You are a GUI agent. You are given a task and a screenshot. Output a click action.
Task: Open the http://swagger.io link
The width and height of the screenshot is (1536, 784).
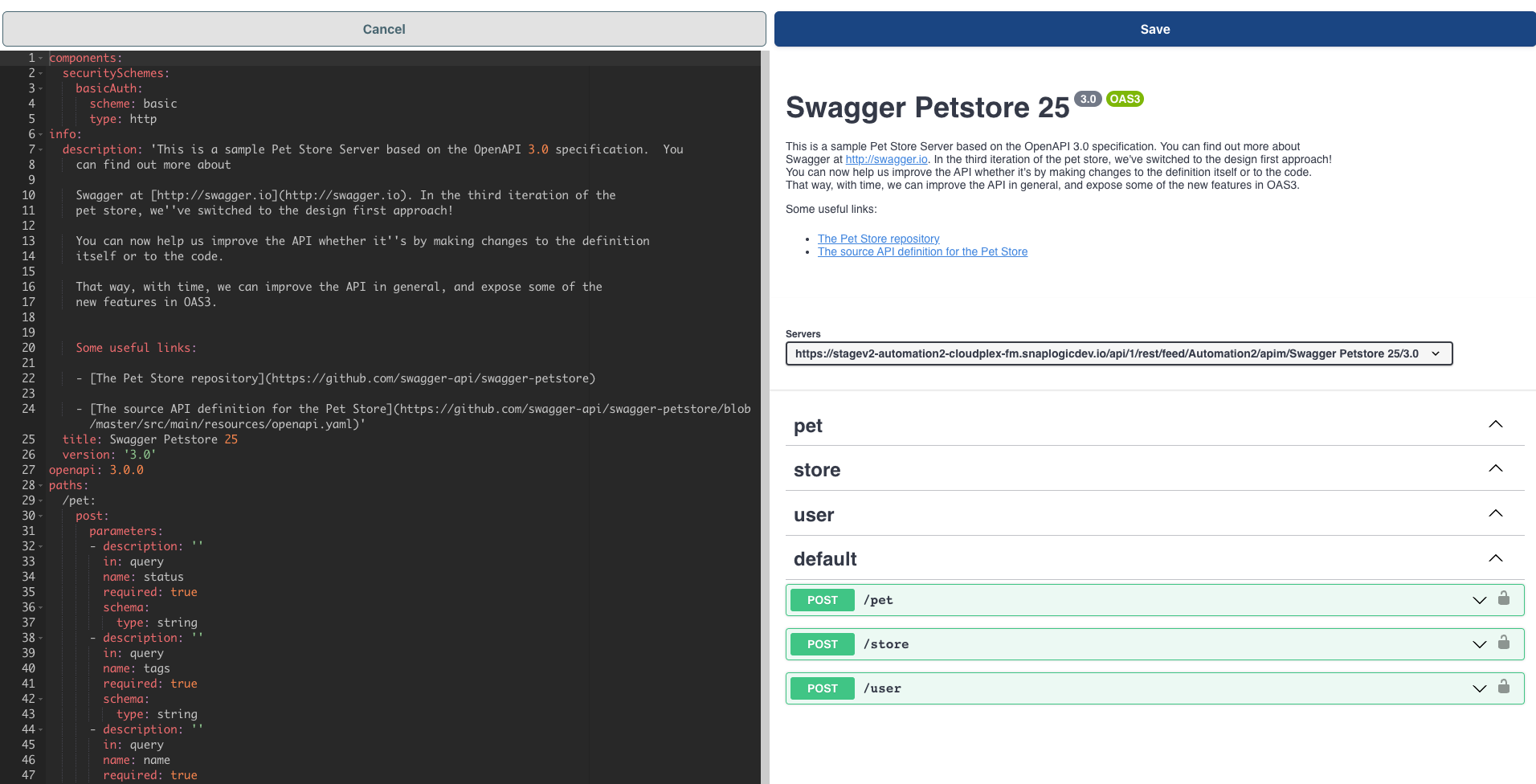886,159
